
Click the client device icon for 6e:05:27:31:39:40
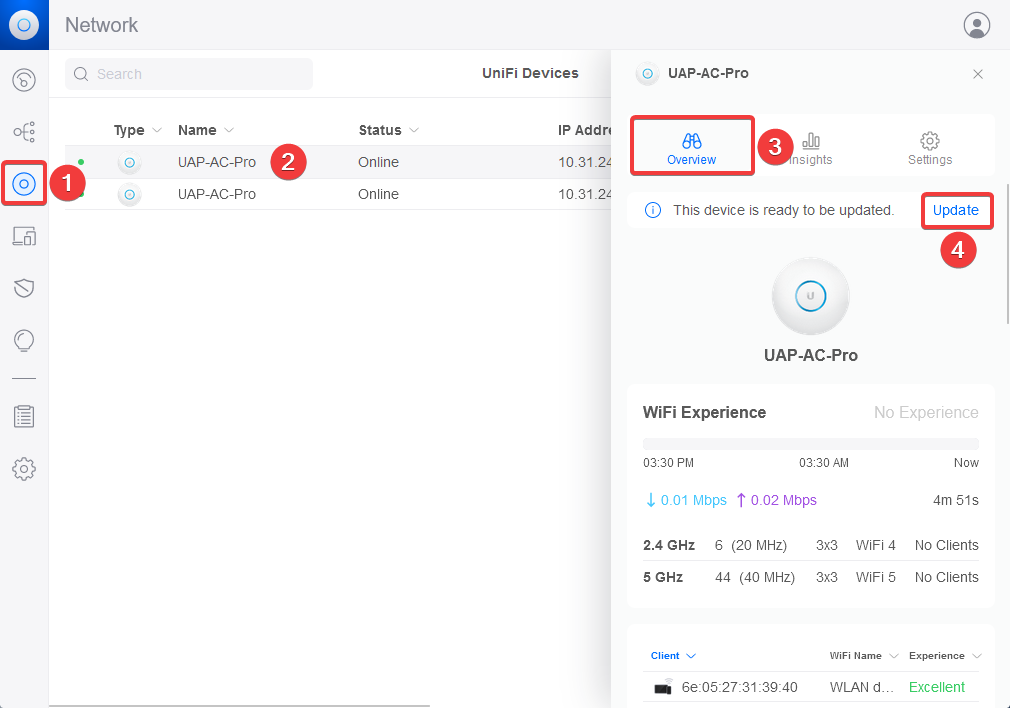tap(663, 687)
